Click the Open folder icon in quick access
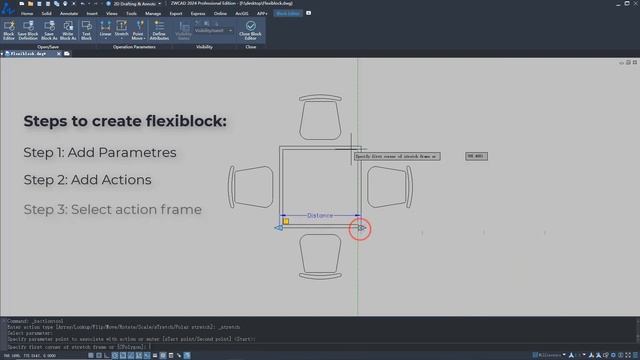The width and height of the screenshot is (640, 360). click(30, 4)
